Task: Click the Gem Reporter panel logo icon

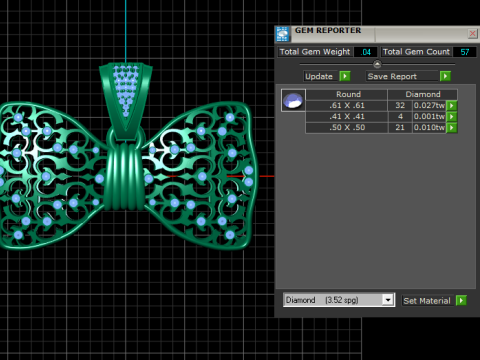Action: pyautogui.click(x=283, y=34)
